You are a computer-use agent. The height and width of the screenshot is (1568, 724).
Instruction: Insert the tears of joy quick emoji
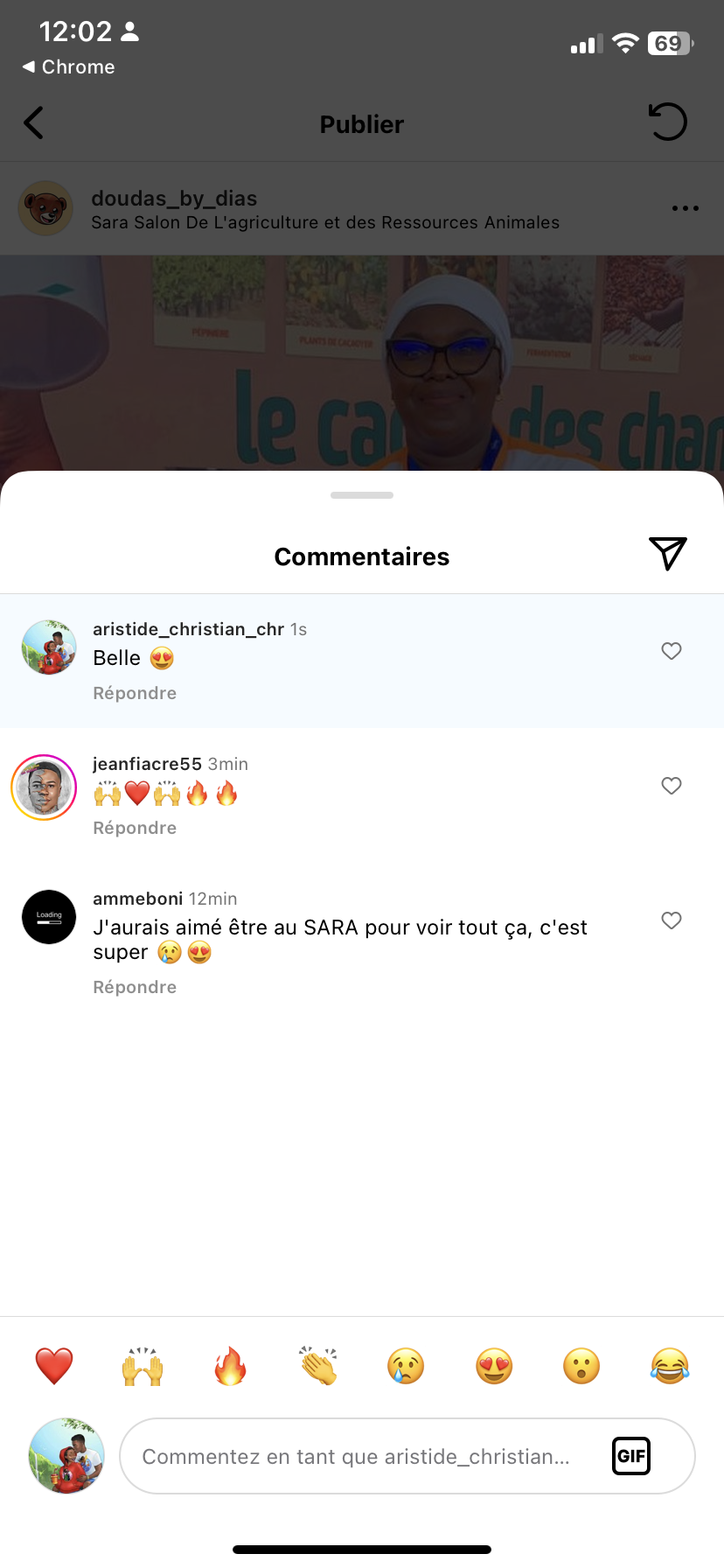[x=670, y=1366]
